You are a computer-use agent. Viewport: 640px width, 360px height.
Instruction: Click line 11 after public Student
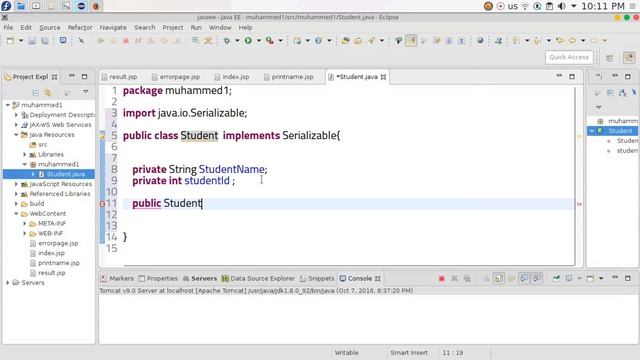pyautogui.click(x=202, y=203)
